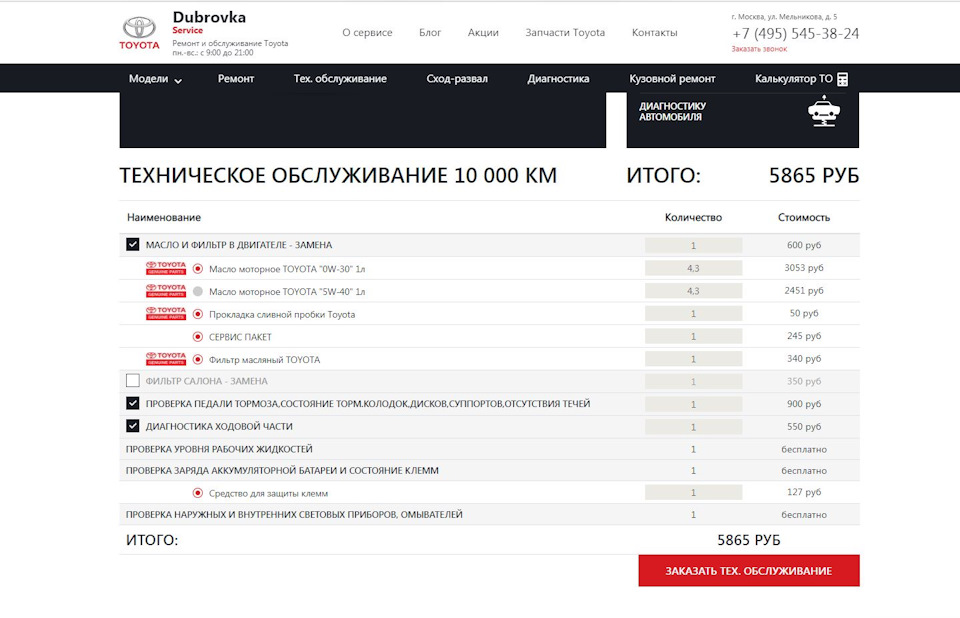
Task: Uncheck ПРОВЕРКА ПЕДАЛИ ТОРМОЗА checkbox
Action: [132, 403]
